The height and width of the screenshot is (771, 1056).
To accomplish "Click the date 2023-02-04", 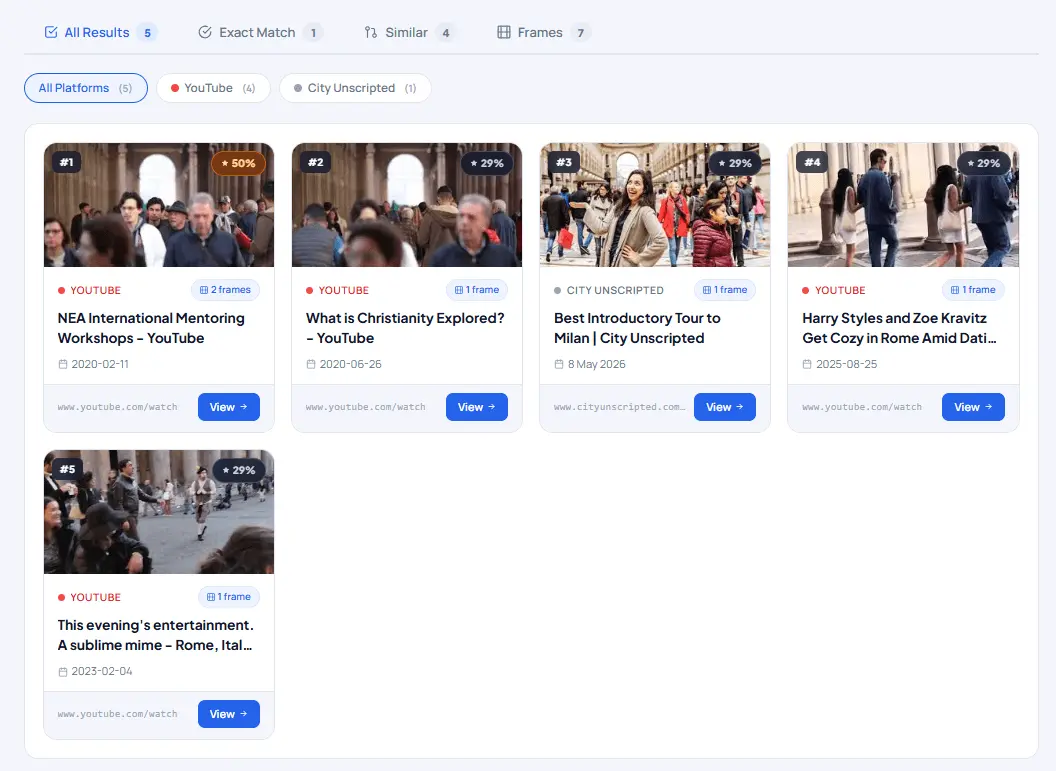I will coord(102,671).
